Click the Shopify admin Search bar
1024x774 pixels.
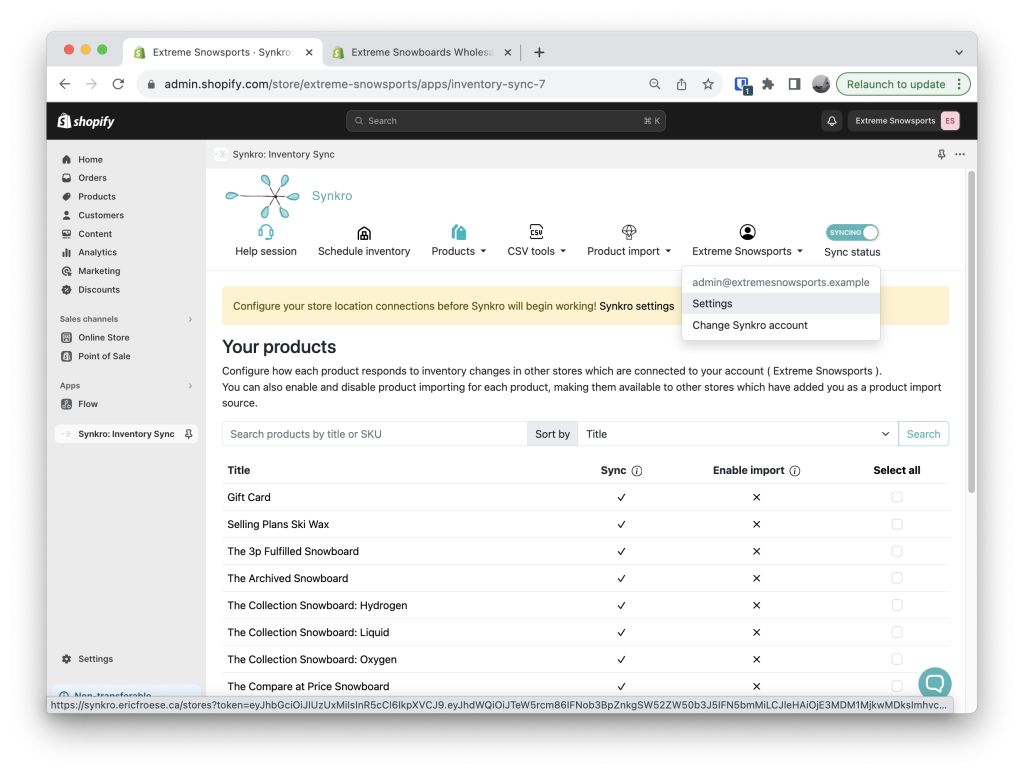(x=505, y=121)
